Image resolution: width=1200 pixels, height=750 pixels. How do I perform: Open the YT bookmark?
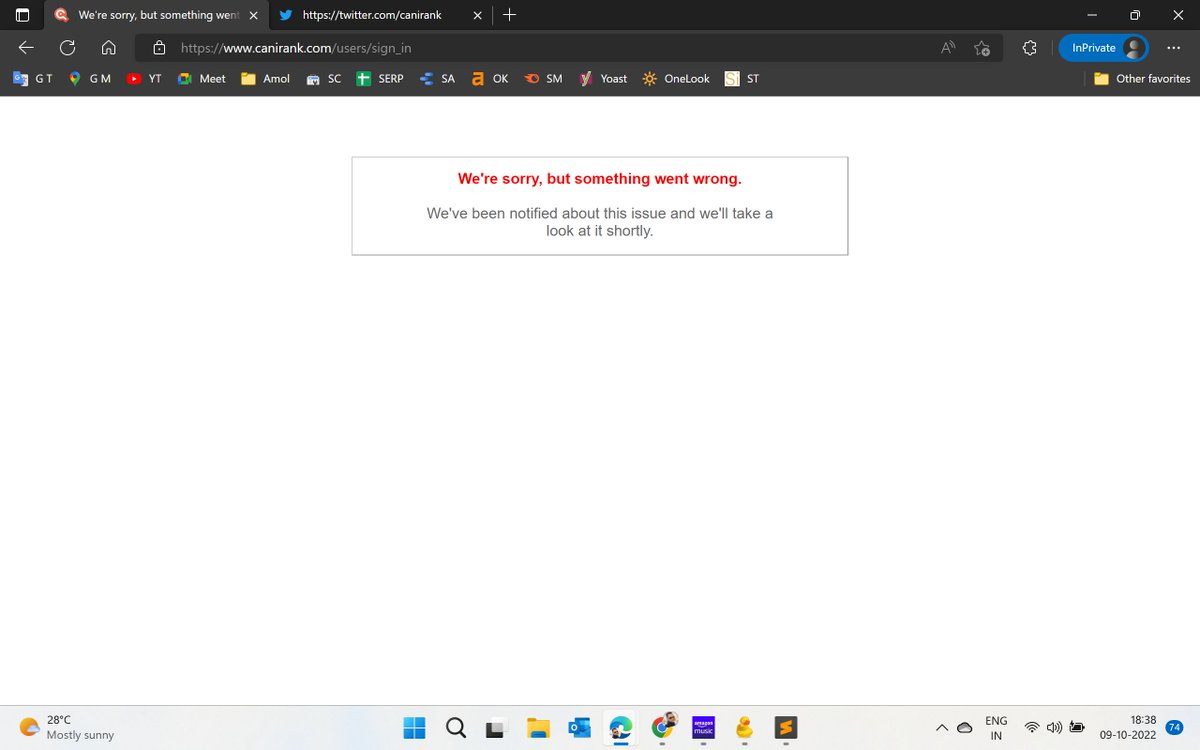tap(145, 78)
